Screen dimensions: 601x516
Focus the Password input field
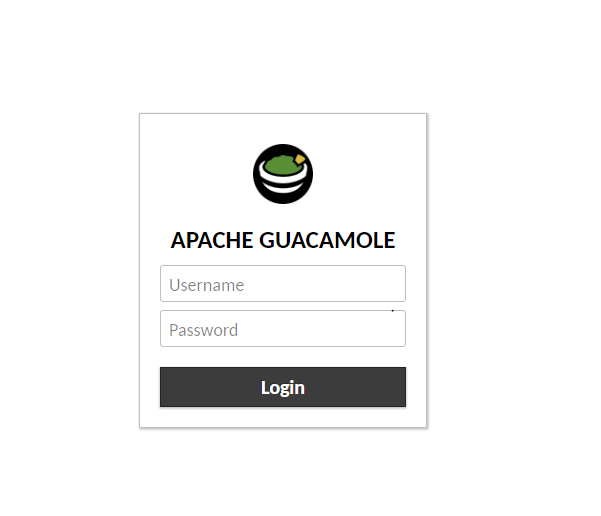point(283,329)
